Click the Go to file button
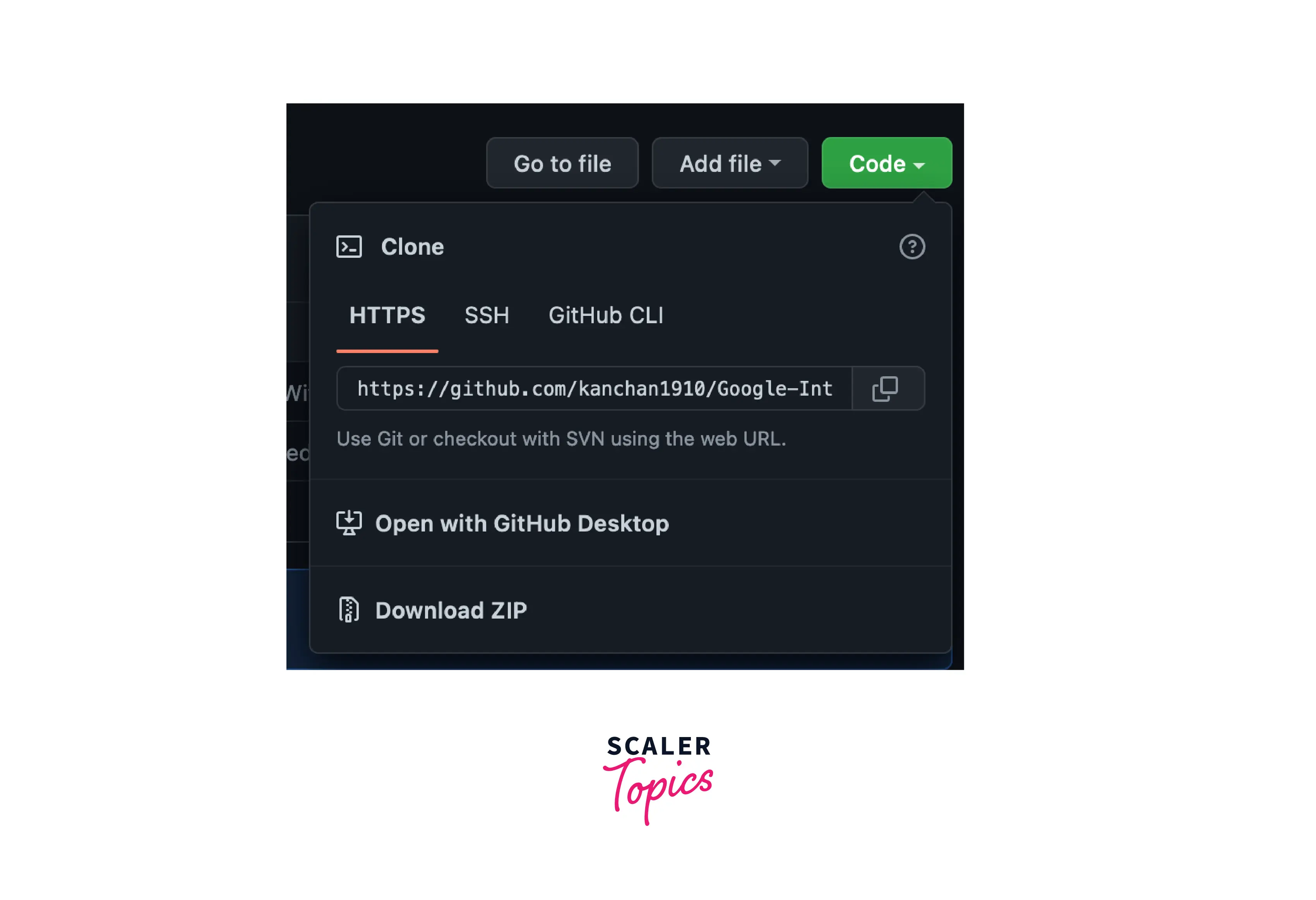This screenshot has height=900, width=1316. [x=563, y=163]
